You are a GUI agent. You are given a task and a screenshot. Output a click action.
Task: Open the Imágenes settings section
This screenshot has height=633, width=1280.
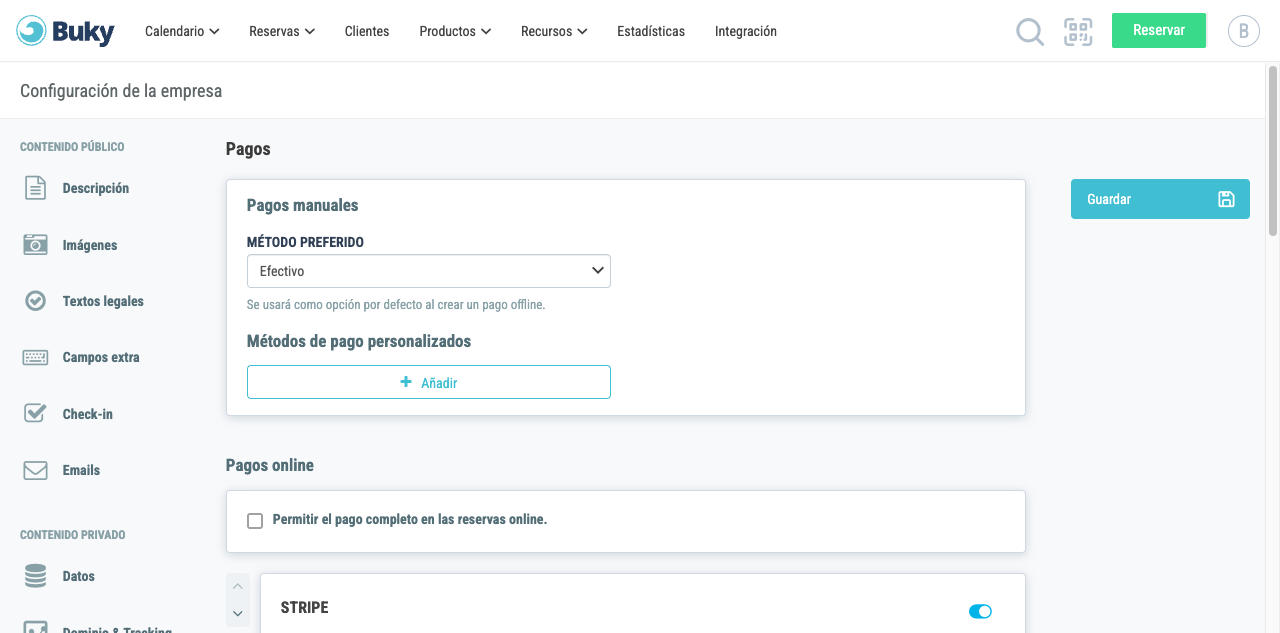90,245
